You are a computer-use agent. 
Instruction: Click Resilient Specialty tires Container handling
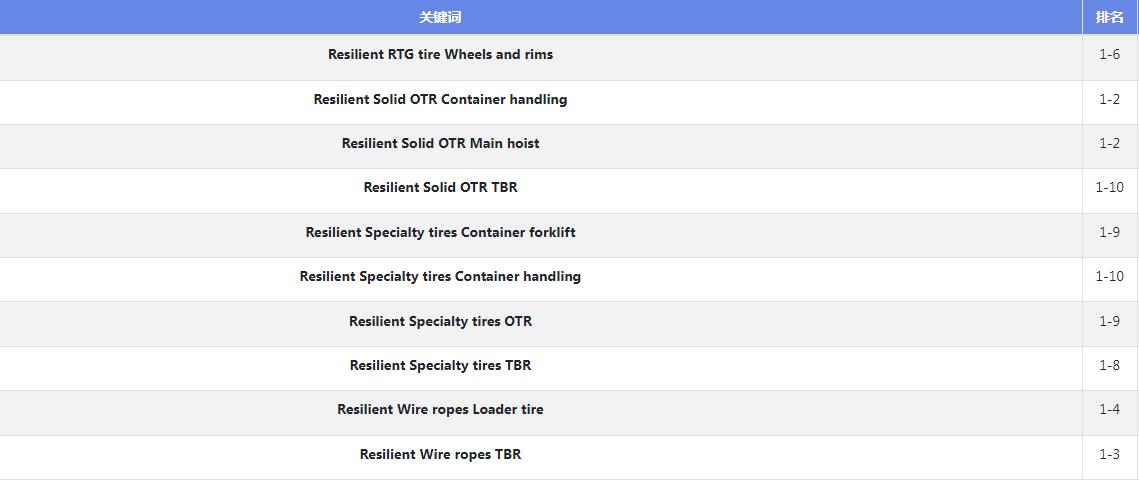click(x=440, y=277)
